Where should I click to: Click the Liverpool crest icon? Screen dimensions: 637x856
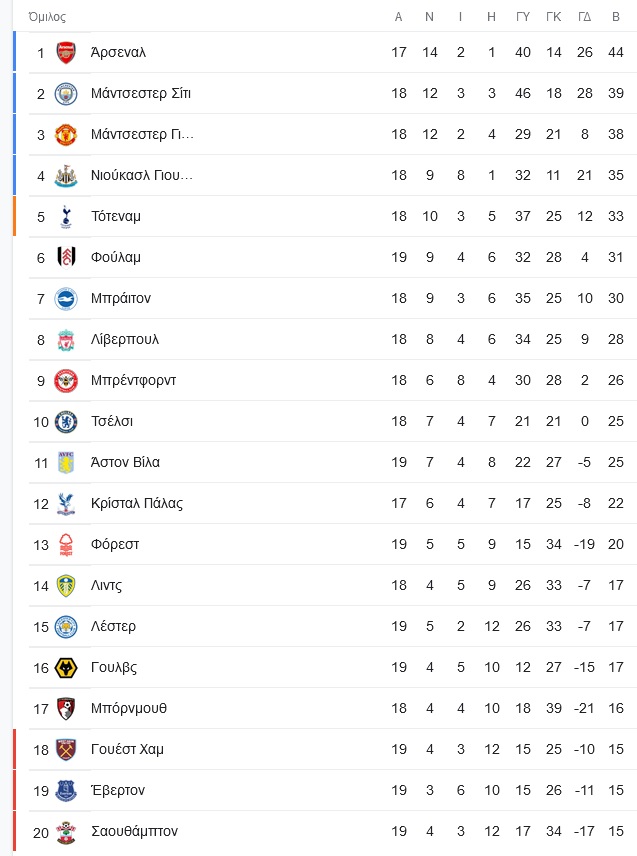[66, 340]
